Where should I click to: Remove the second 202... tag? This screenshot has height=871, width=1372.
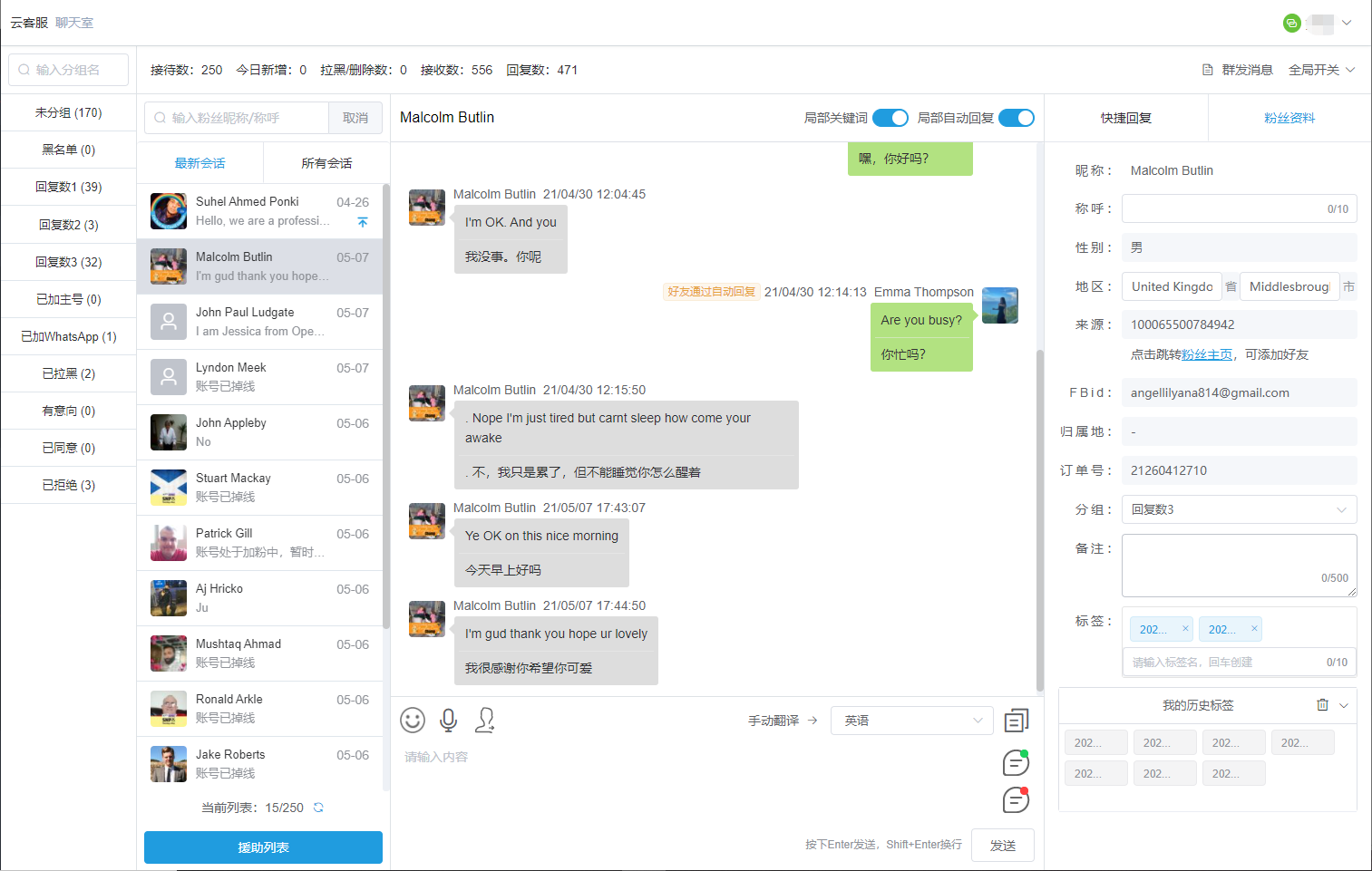point(1254,628)
